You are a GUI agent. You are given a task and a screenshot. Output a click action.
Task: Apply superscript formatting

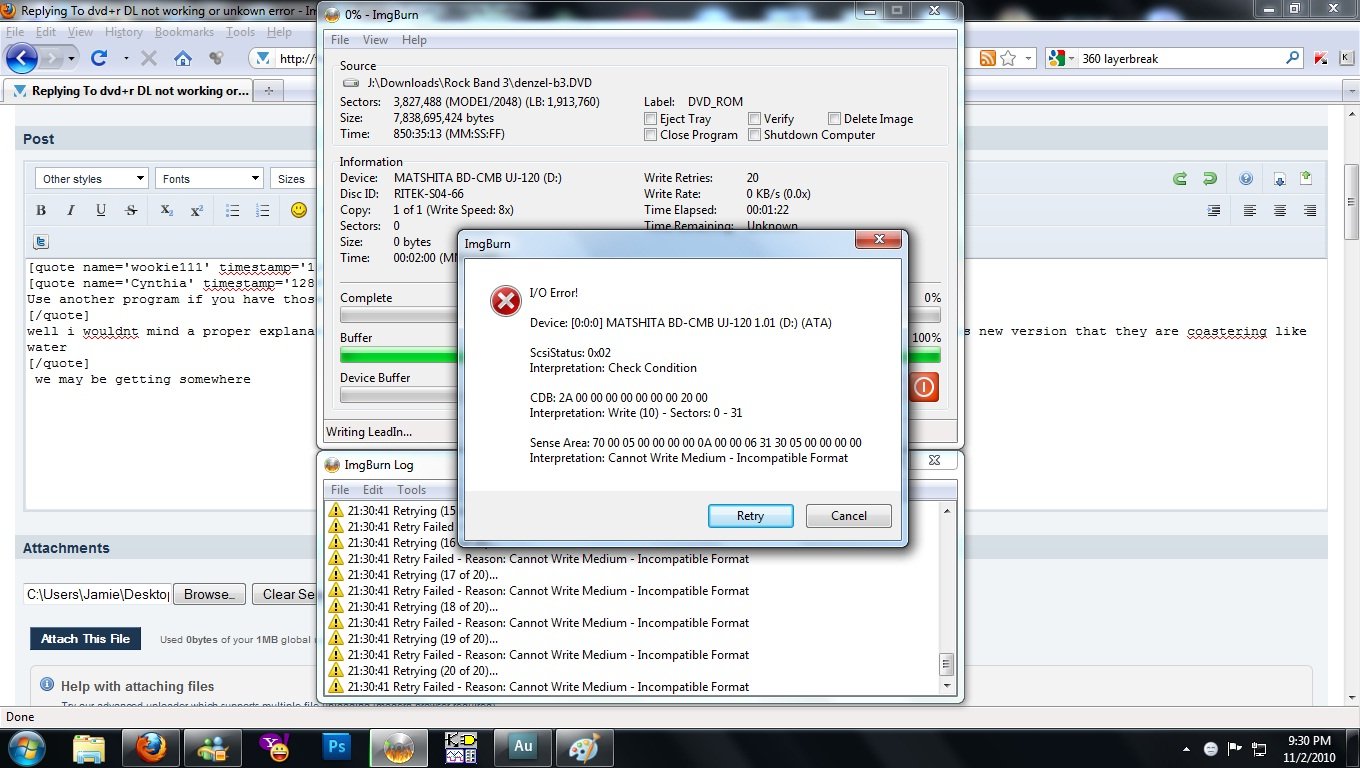[197, 210]
